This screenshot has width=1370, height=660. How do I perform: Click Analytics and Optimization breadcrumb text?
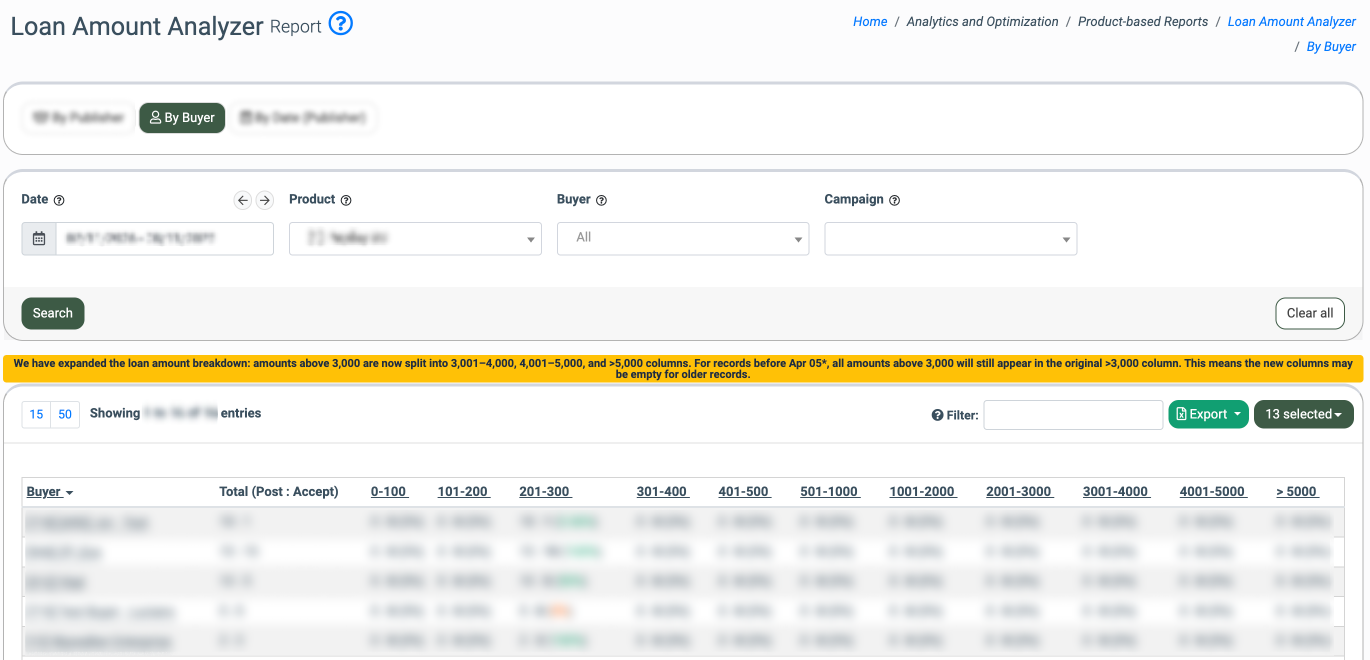click(x=982, y=22)
